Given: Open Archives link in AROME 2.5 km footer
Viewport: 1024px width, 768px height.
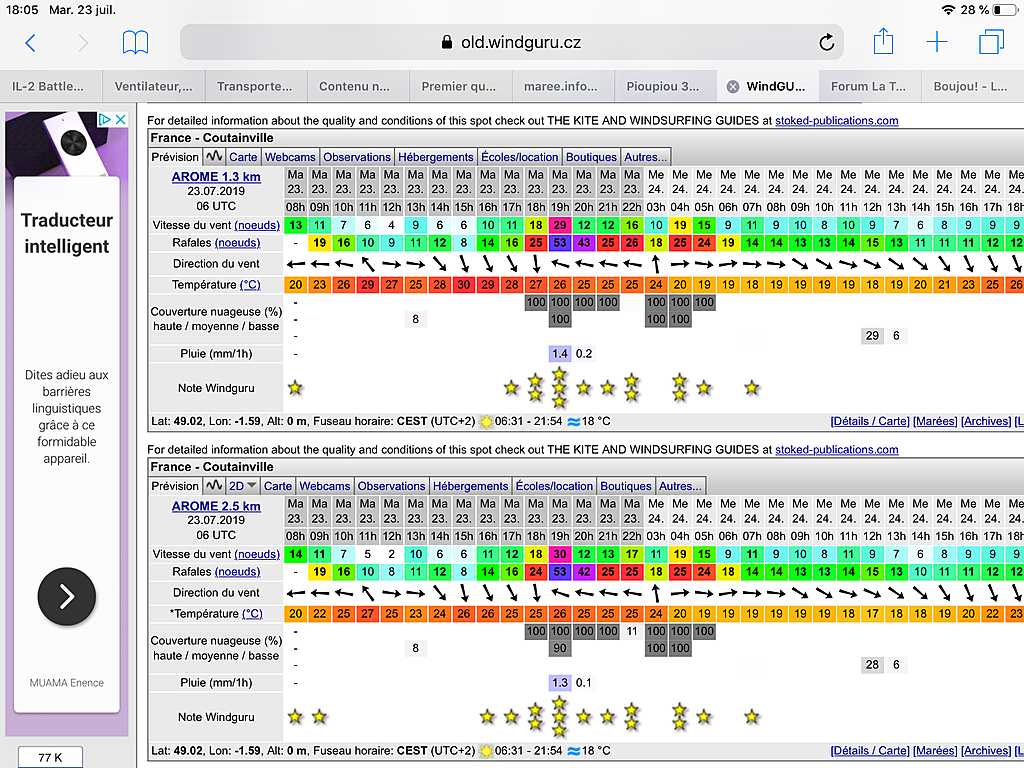Looking at the screenshot, I should coord(986,750).
